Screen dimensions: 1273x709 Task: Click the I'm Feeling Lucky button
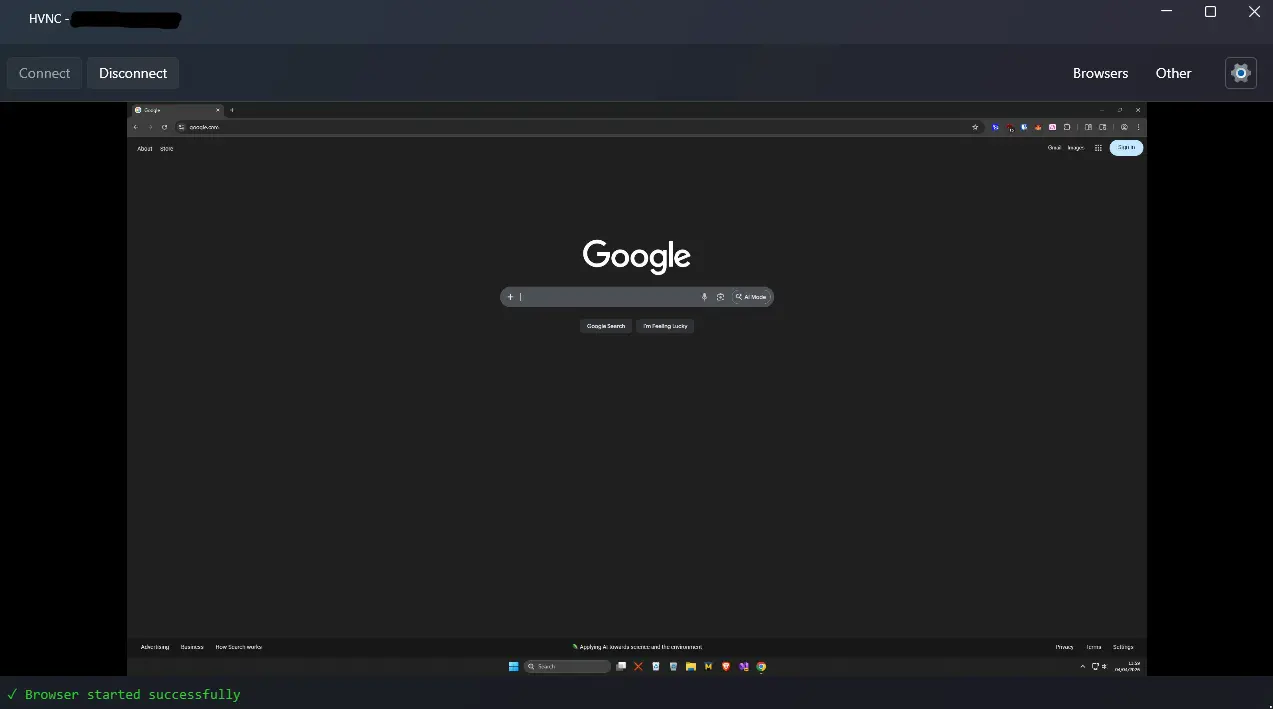pyautogui.click(x=665, y=326)
